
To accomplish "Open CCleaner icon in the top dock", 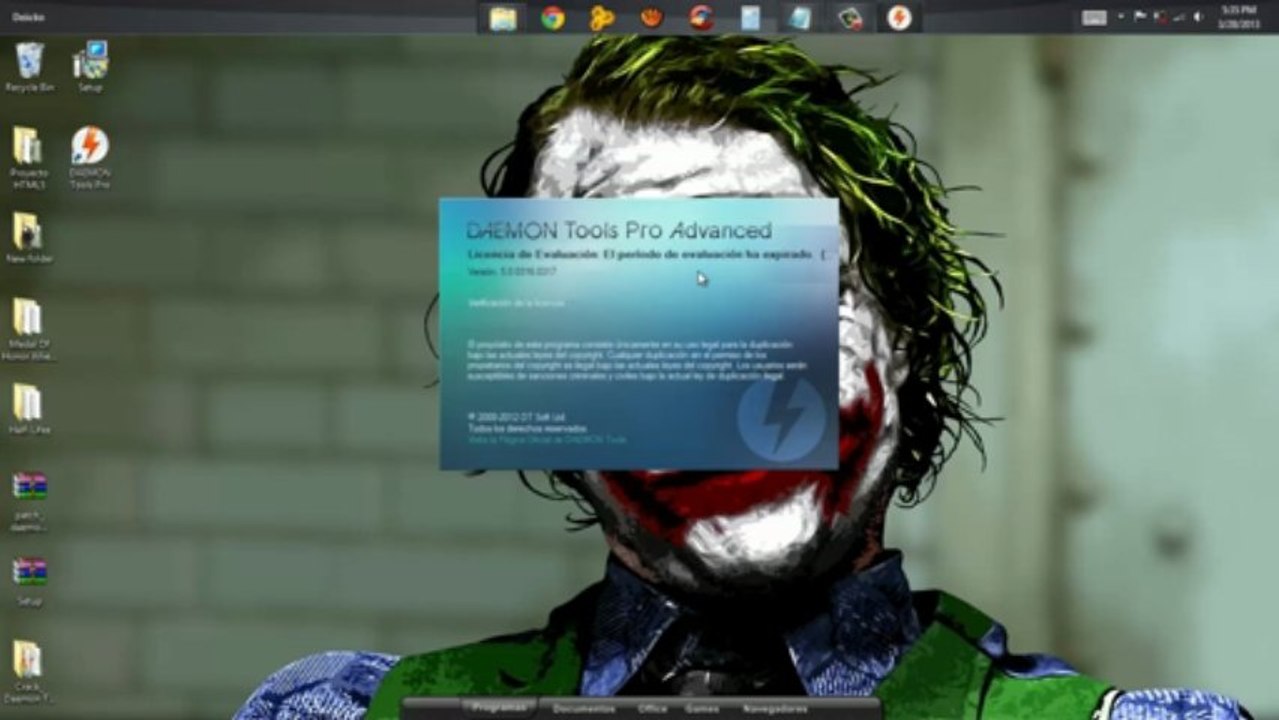I will (701, 18).
